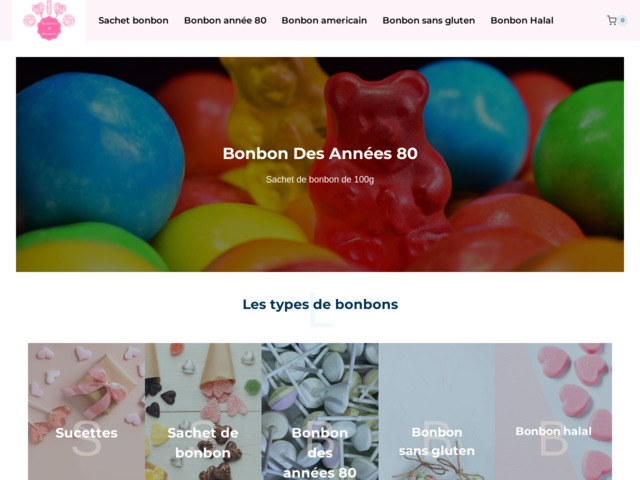Click the gummy bear hero banner
Viewport: 640px width, 480px height.
pos(320,164)
